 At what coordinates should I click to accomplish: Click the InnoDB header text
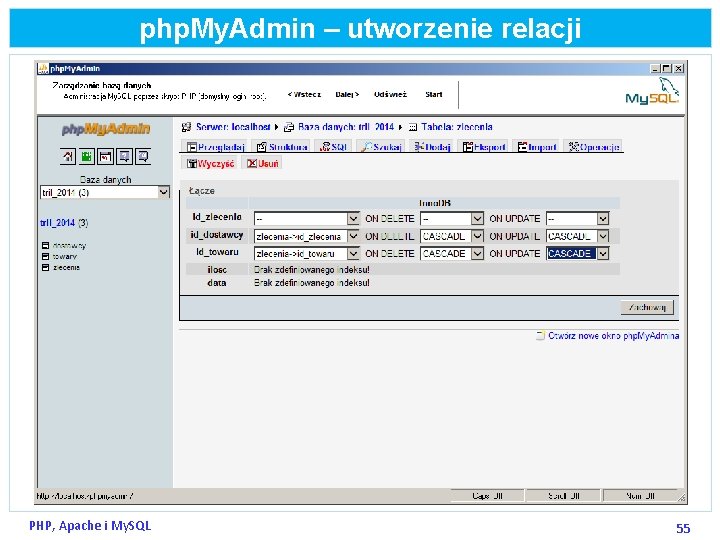click(x=435, y=203)
